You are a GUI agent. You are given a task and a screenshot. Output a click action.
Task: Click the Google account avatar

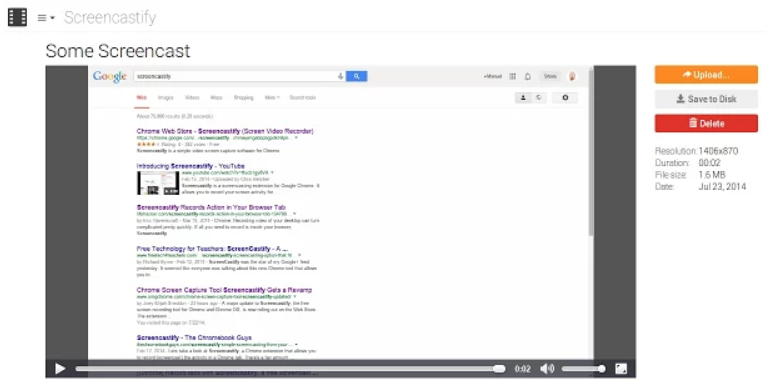(x=572, y=76)
